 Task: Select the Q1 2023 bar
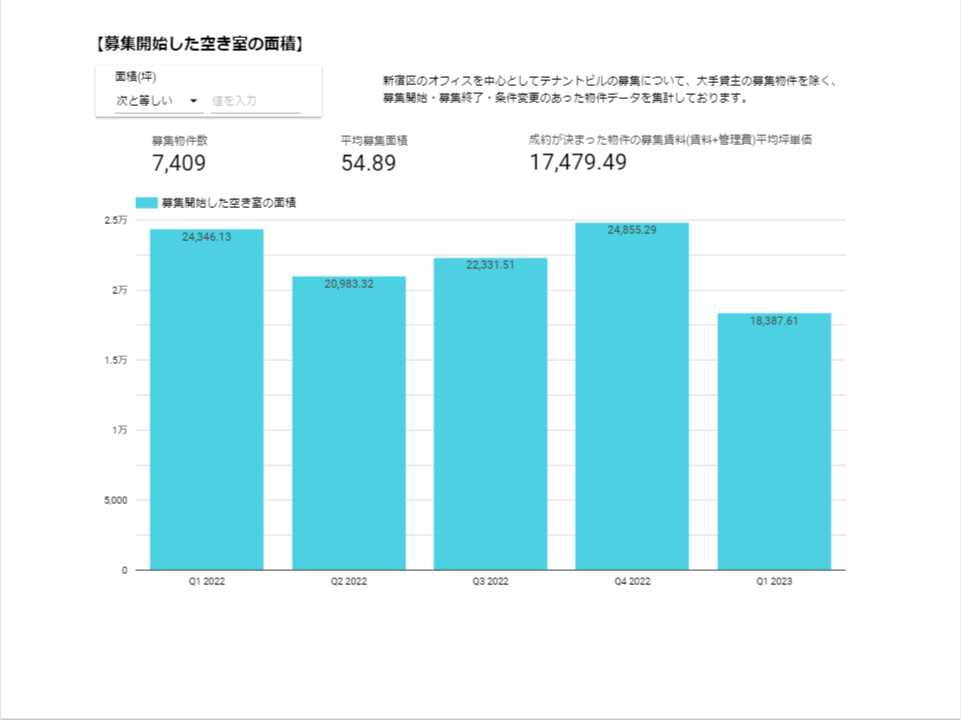(774, 441)
